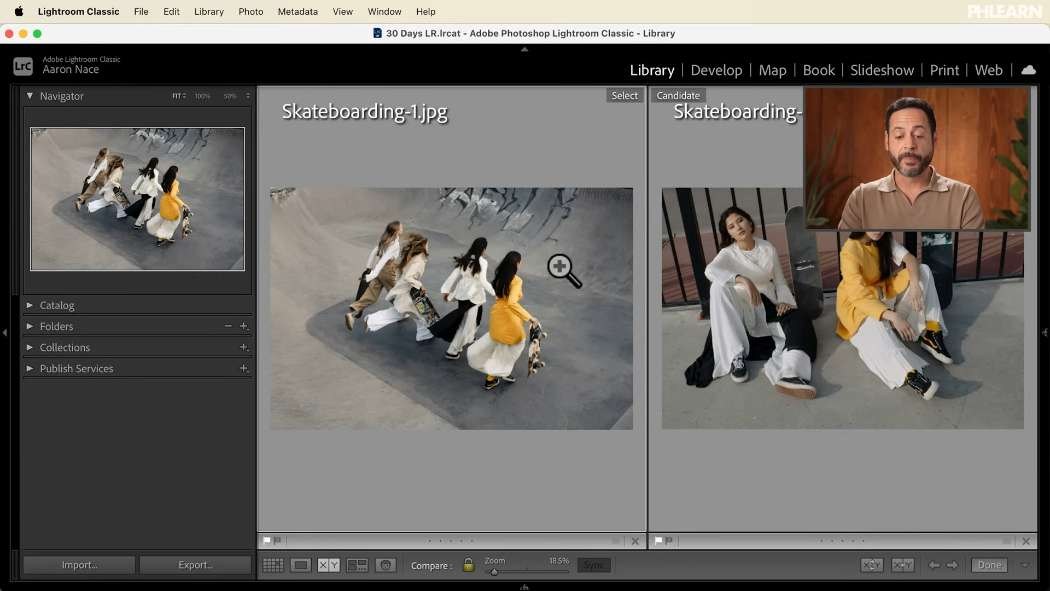Click the Zoom value 18.5%
The image size is (1050, 591).
(x=558, y=561)
